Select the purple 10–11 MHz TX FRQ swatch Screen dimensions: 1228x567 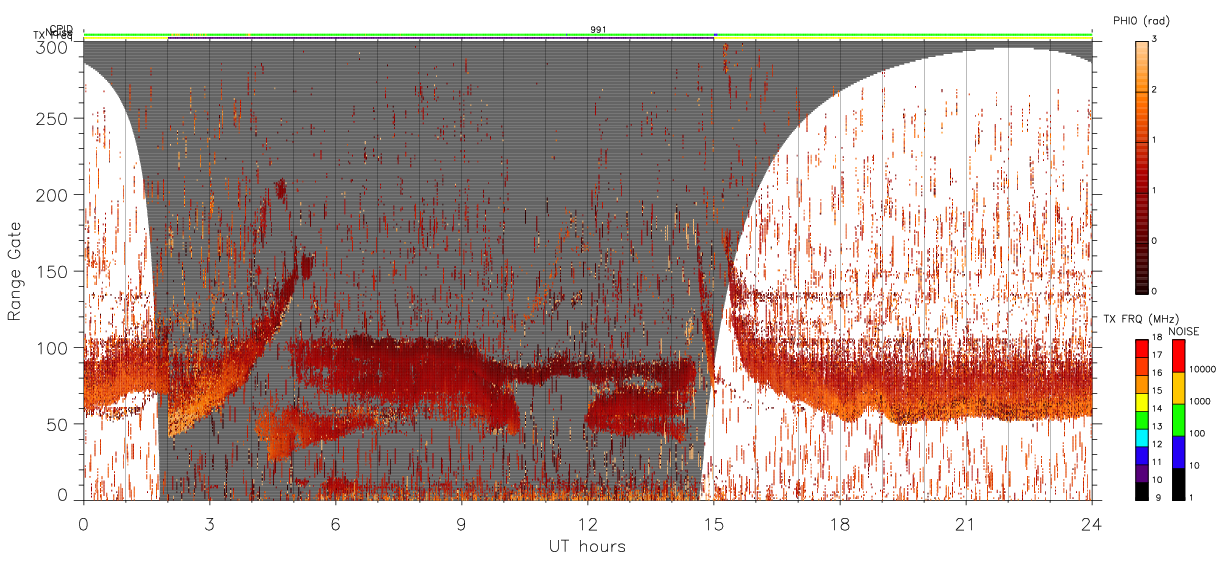(1142, 472)
